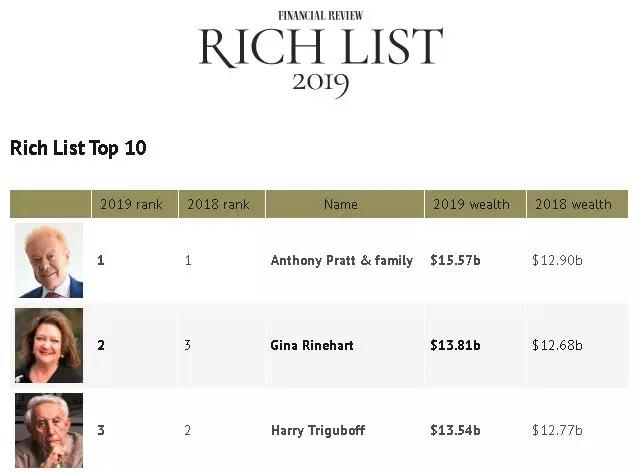The height and width of the screenshot is (472, 636).
Task: Select the $15.57b 2019 wealth value
Action: click(455, 261)
